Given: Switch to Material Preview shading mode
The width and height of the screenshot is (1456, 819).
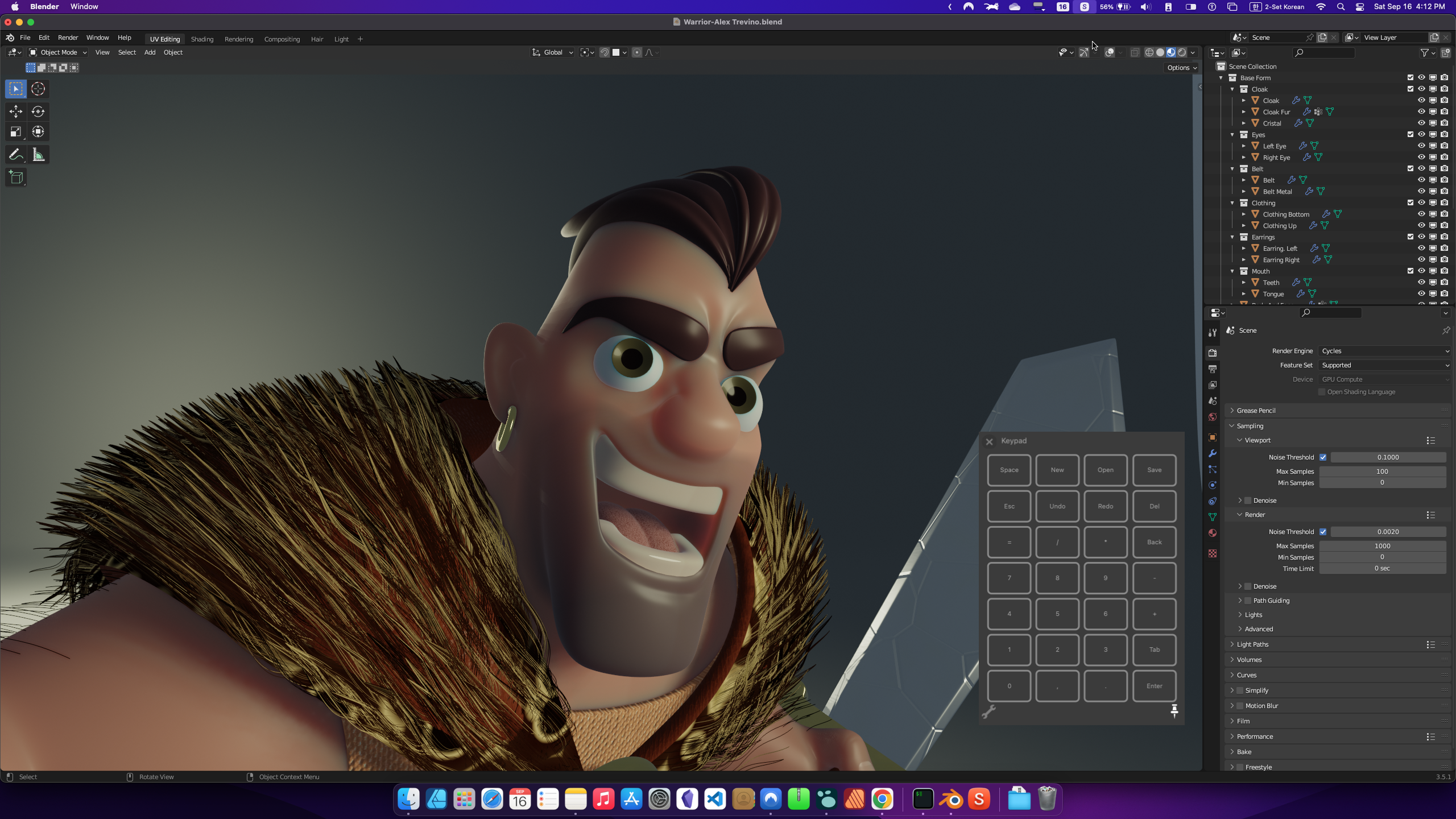Looking at the screenshot, I should point(1171,52).
